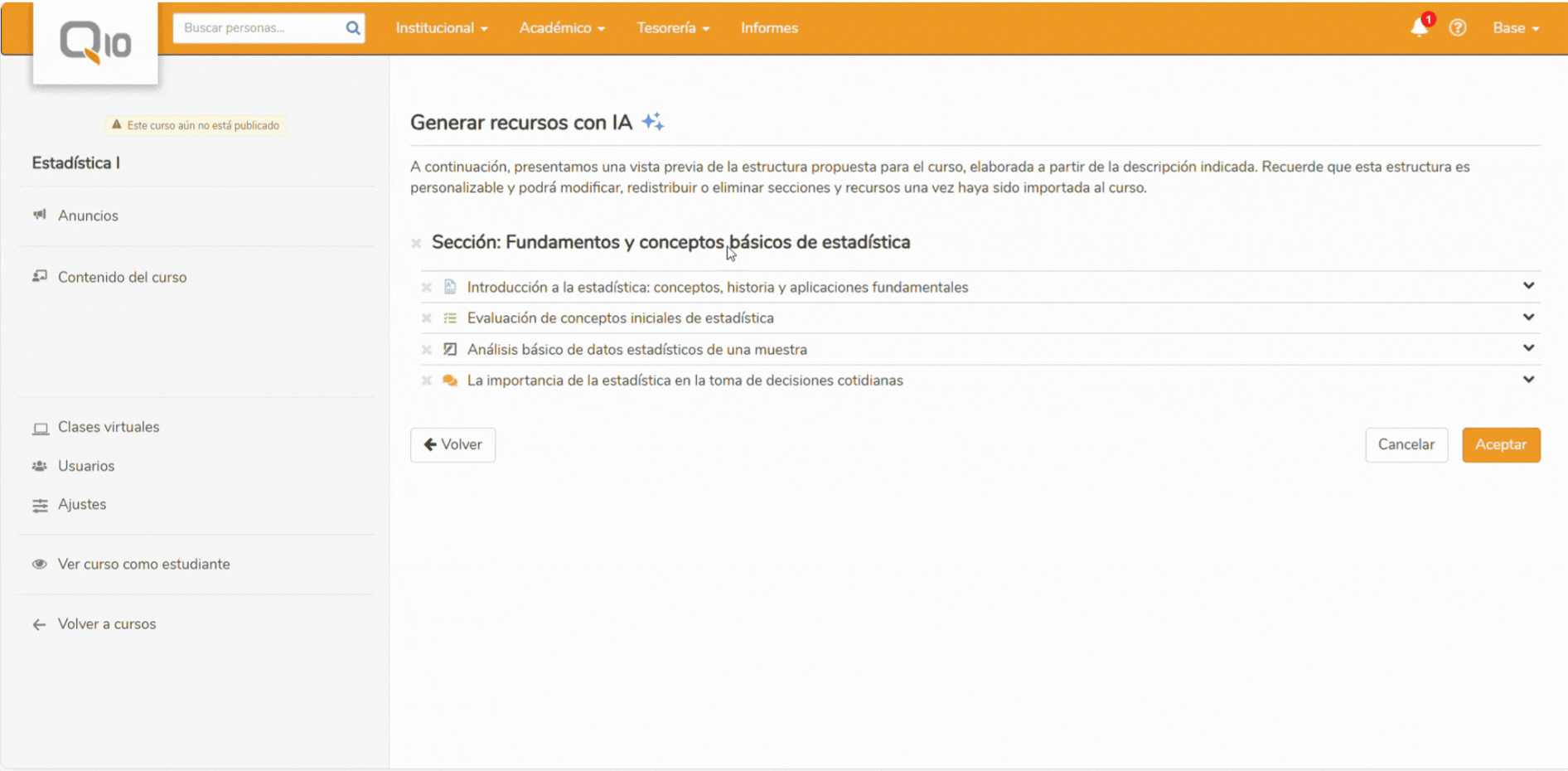Click the notification bell icon
The width and height of the screenshot is (1568, 771).
(x=1419, y=28)
